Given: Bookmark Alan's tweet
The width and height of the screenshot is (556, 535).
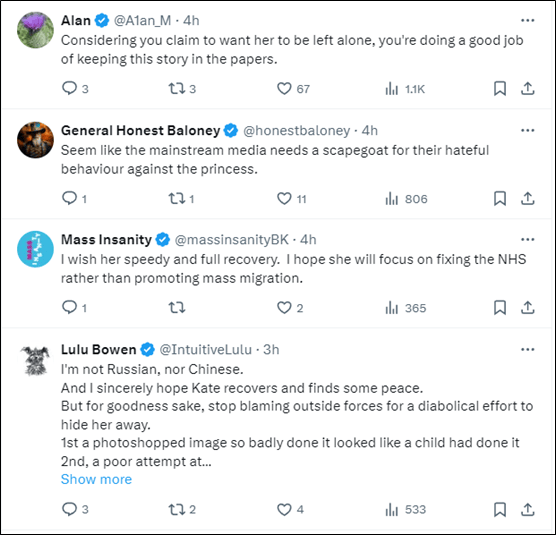Looking at the screenshot, I should click(x=500, y=89).
